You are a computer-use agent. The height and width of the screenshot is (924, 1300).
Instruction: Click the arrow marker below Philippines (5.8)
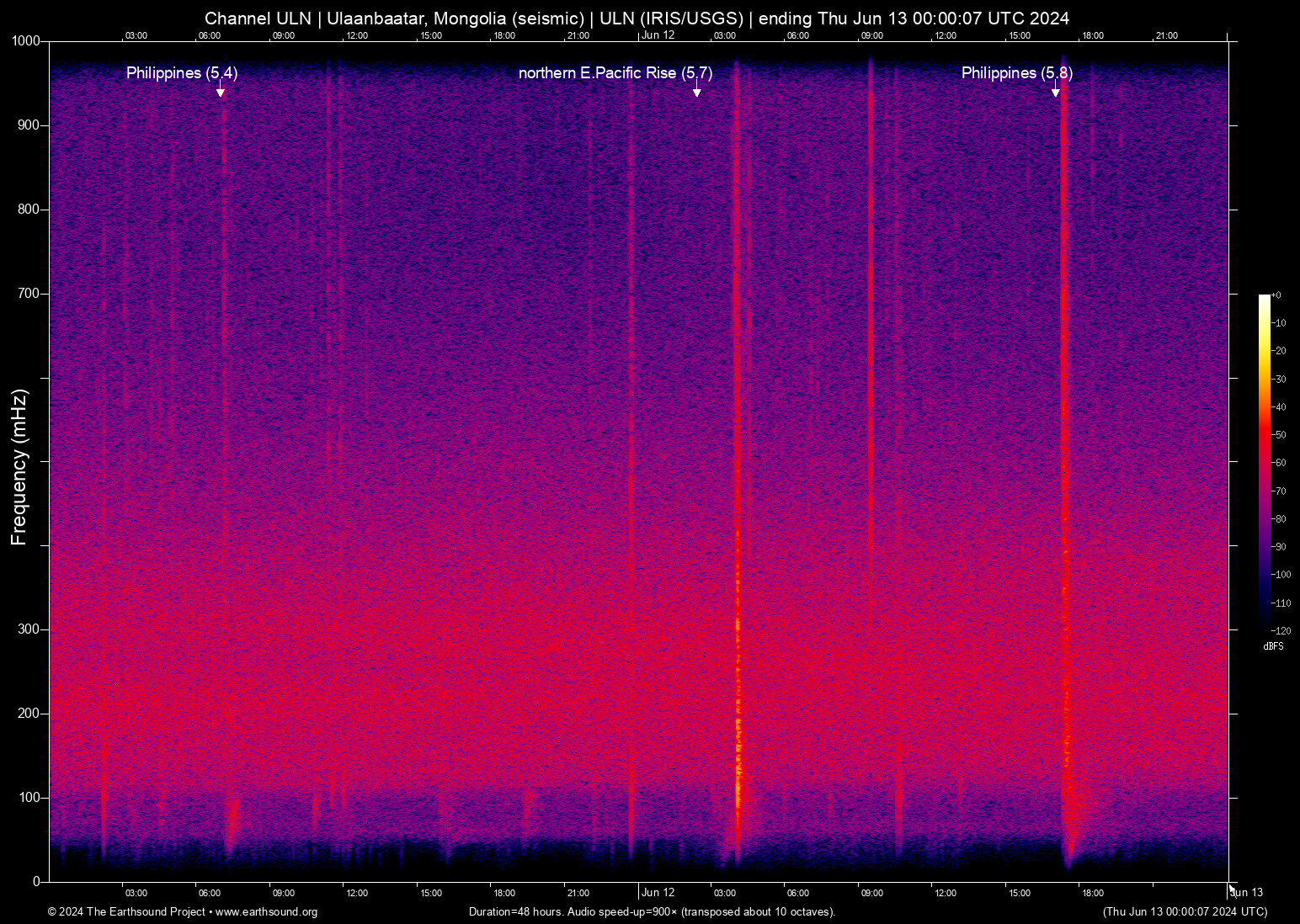click(1056, 91)
